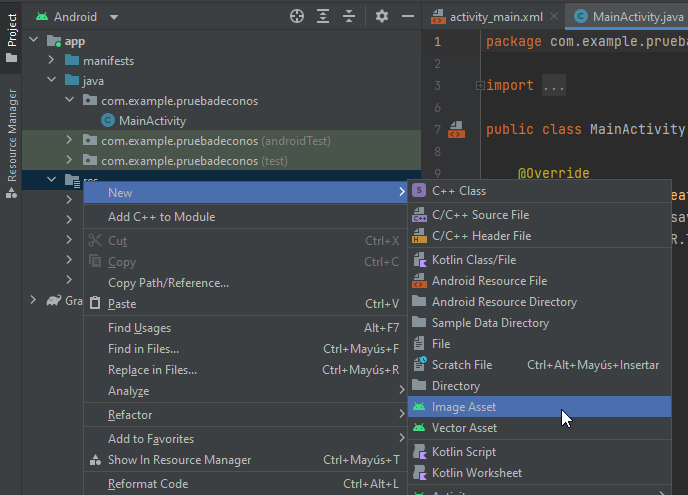
Task: Click the Gradle elephant icon
Action: click(54, 301)
